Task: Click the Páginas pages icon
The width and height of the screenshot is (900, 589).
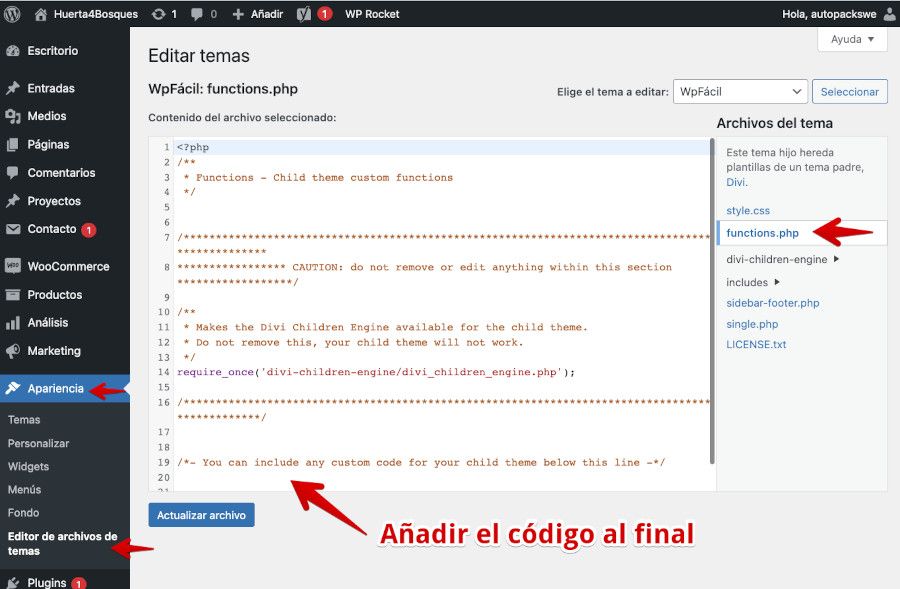Action: coord(13,145)
